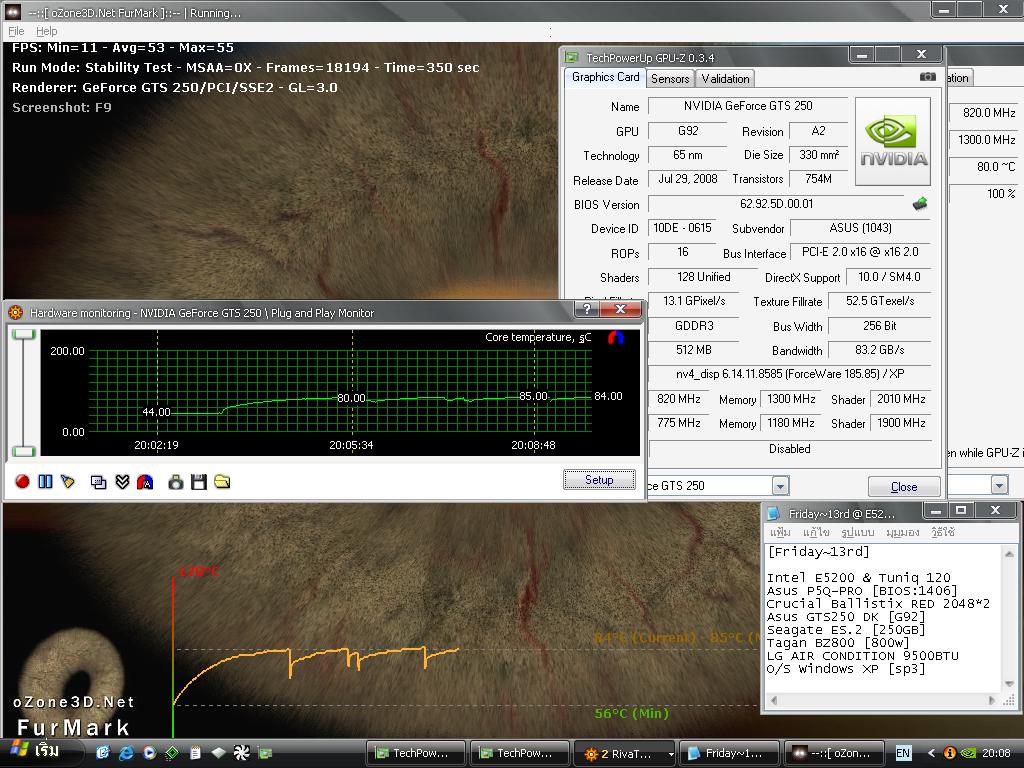This screenshot has width=1024, height=768.
Task: Click the Asus GTS250 DK [G92] line in Notepad
Action: pos(846,616)
